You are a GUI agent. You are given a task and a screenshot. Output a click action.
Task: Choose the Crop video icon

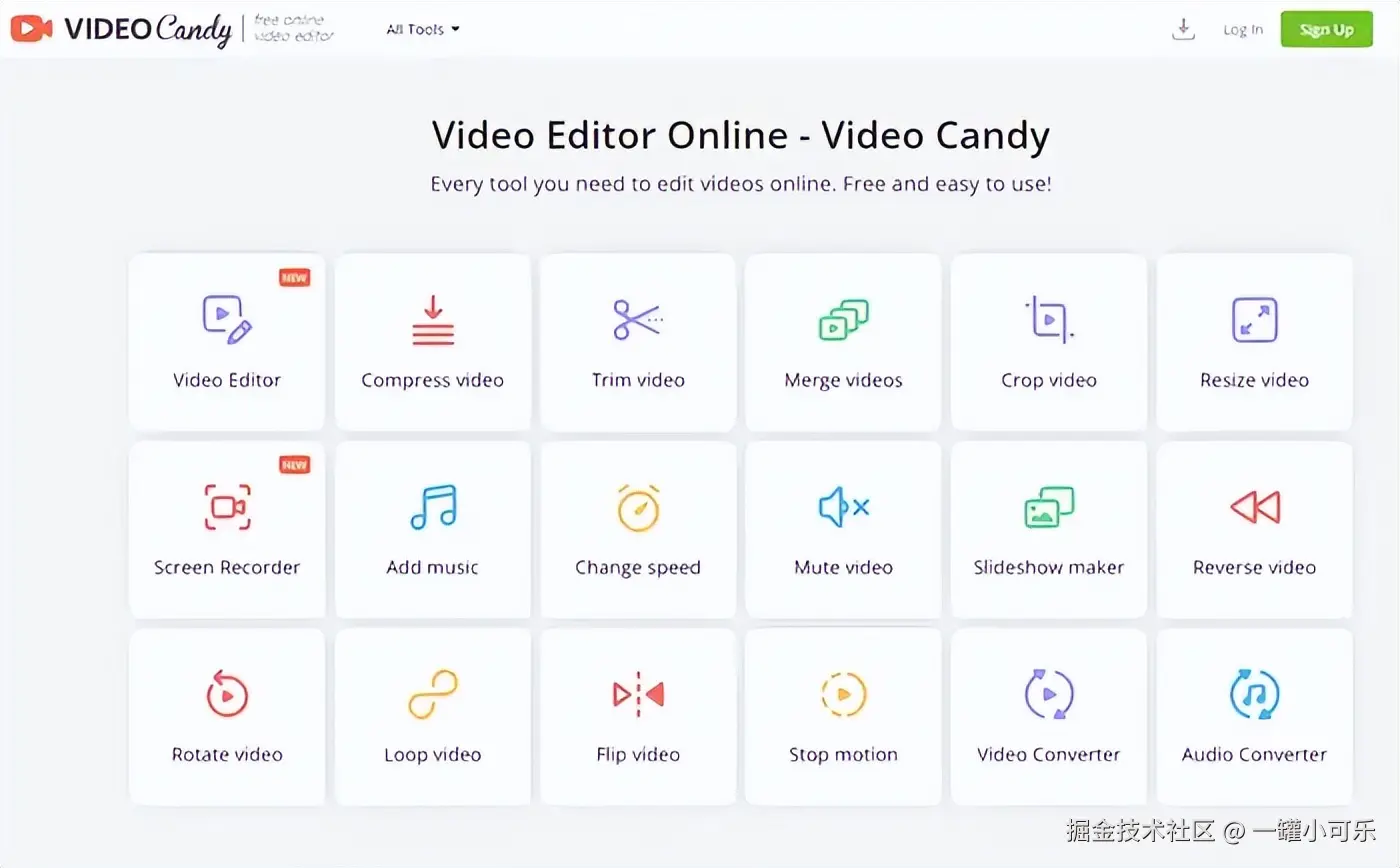point(1049,320)
